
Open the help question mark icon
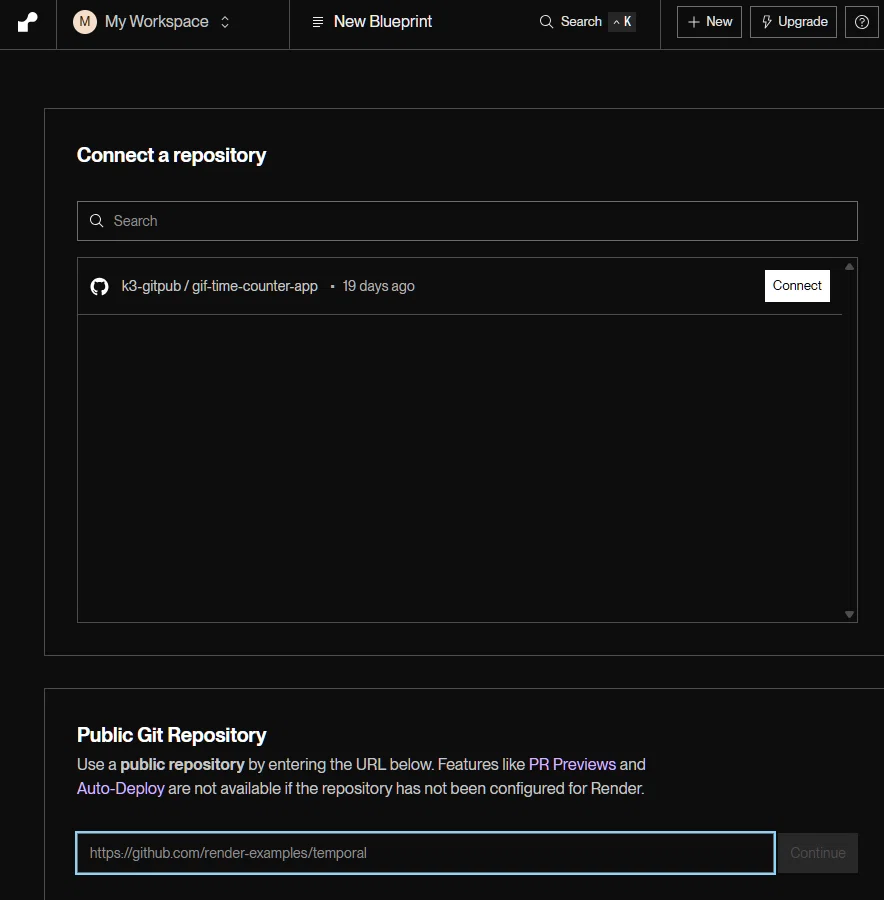tap(861, 22)
